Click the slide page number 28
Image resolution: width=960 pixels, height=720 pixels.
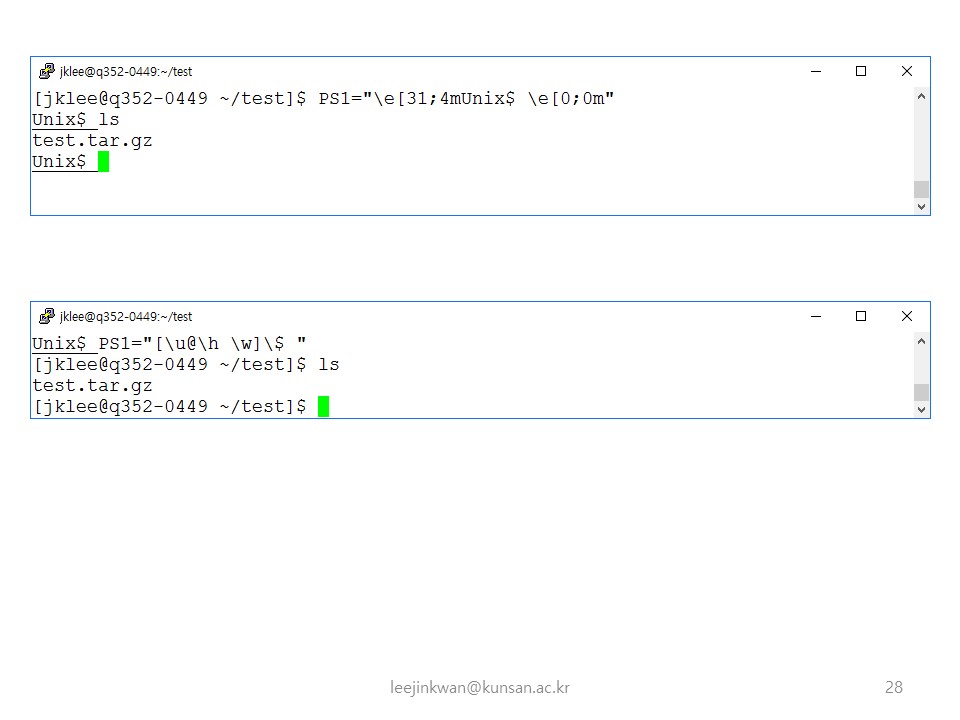click(x=894, y=687)
